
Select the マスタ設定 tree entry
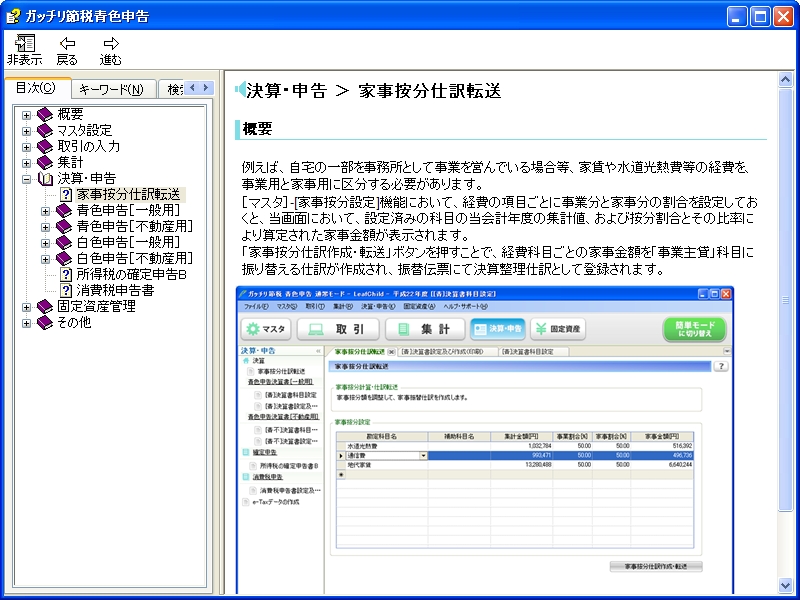tap(84, 131)
